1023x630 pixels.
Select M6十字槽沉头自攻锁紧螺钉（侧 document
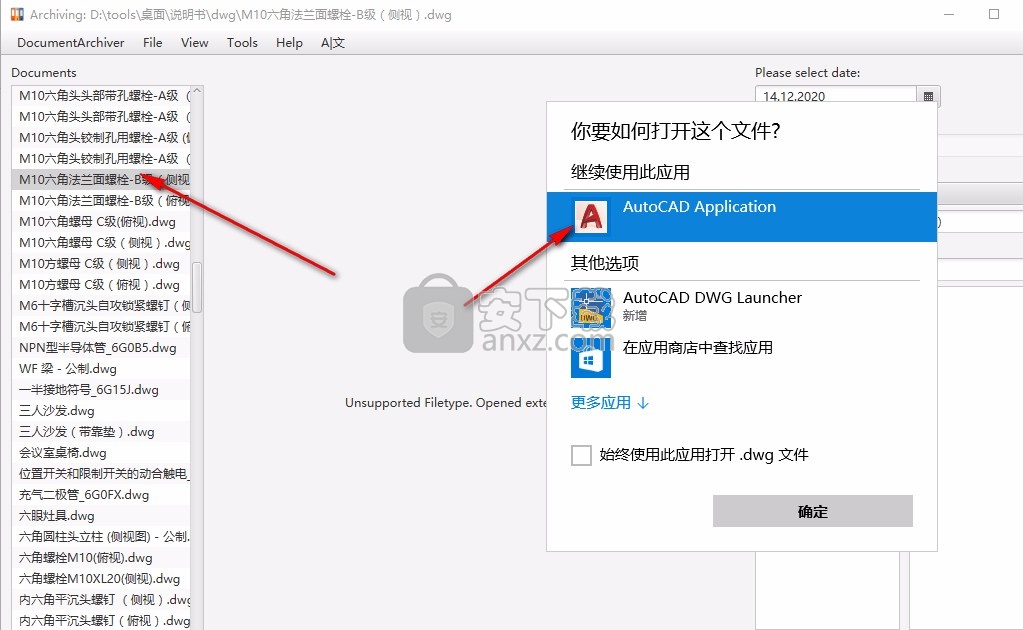point(101,305)
